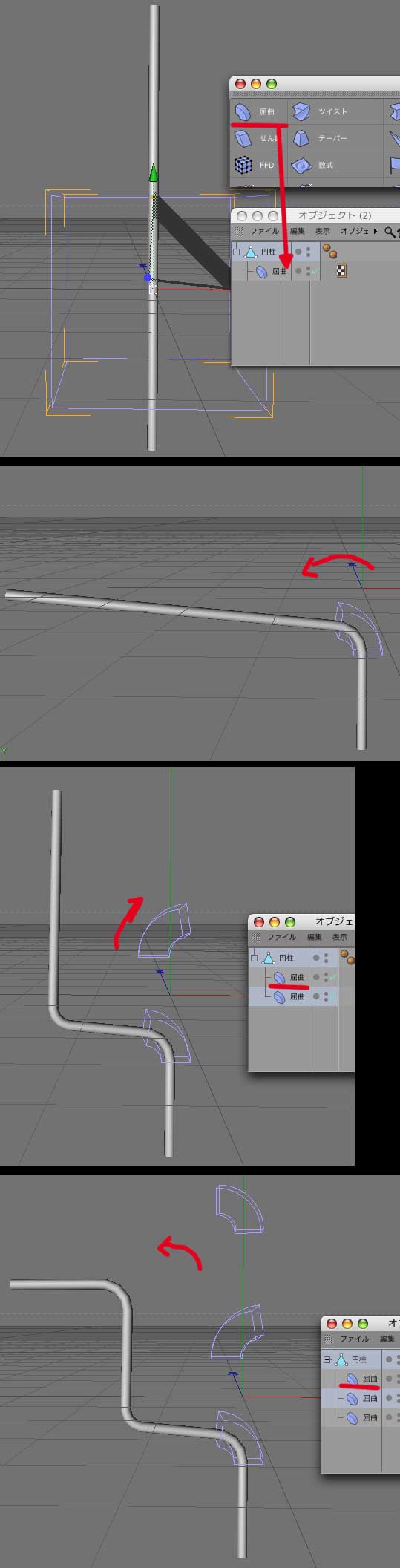Open オブジェ menu in オブジェクト (2) window

(355, 232)
